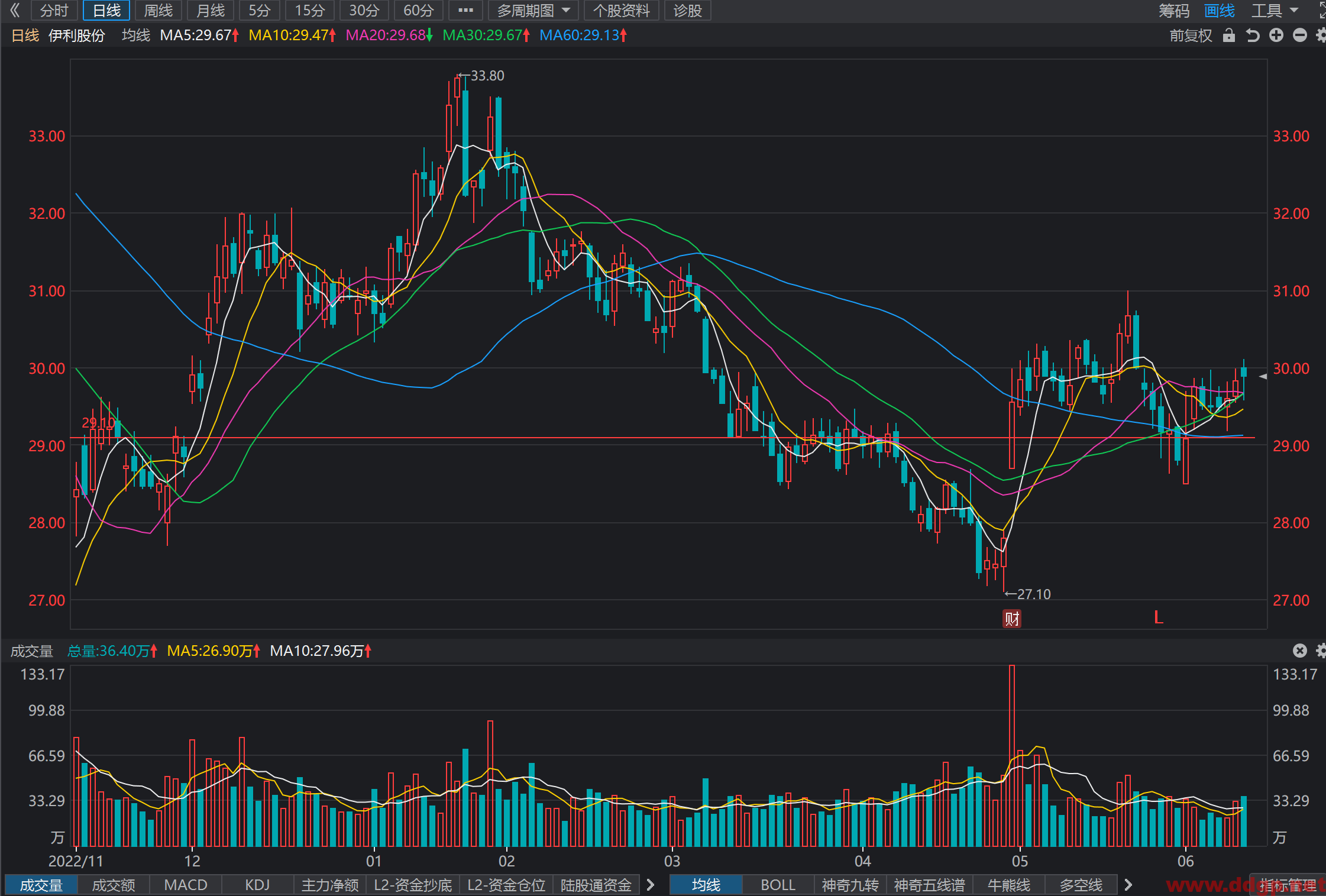Click the 诊股 stock diagnosis button
1326x896 pixels.
687,11
